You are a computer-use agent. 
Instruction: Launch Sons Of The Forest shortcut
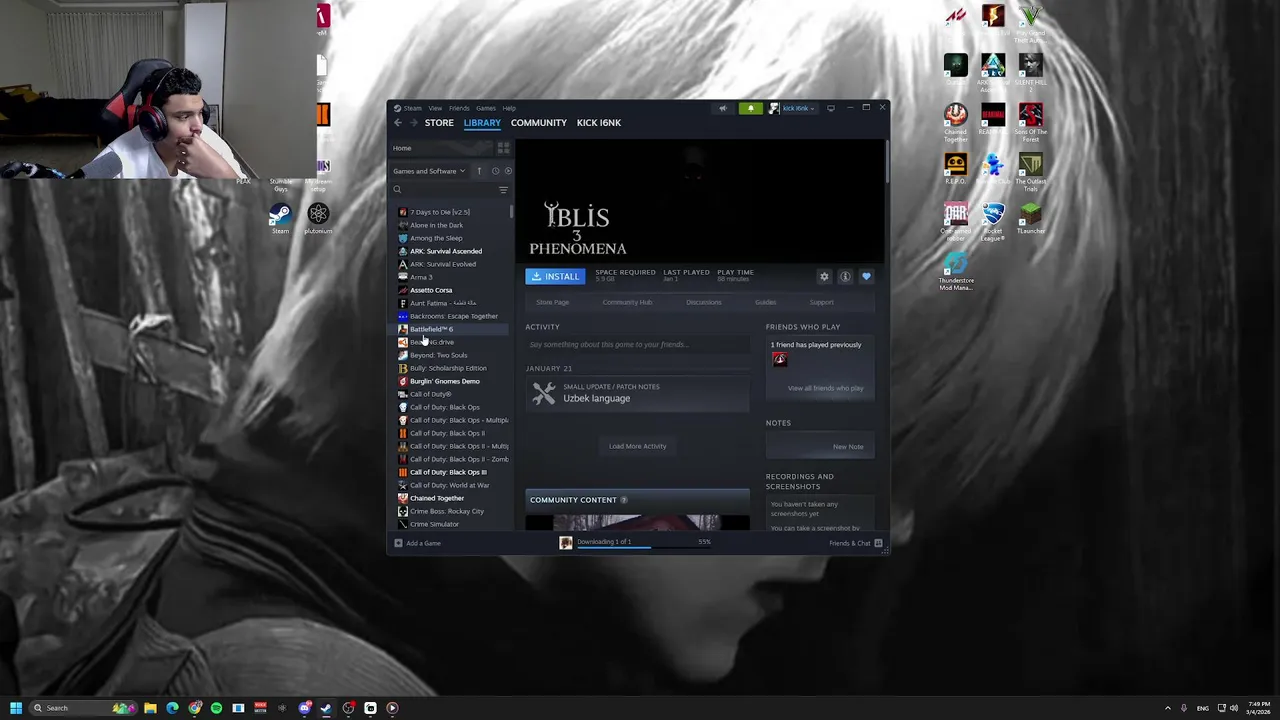pos(1030,122)
